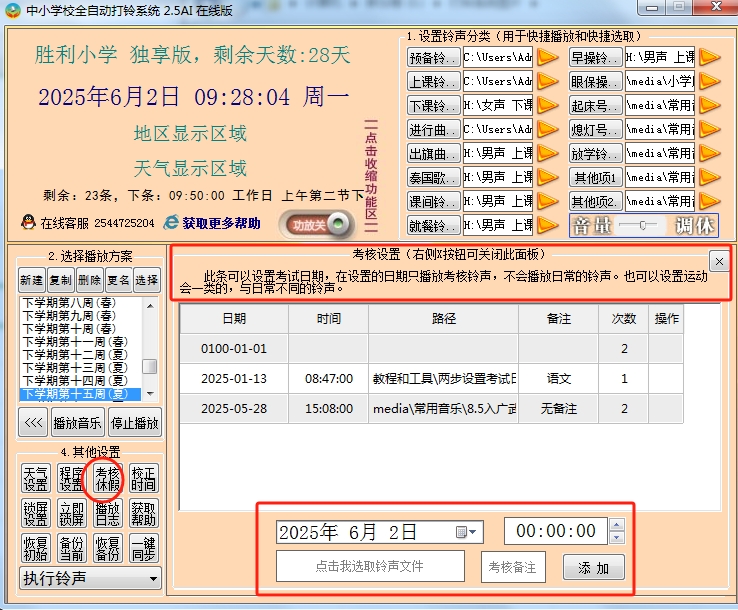Open 播放日志 playback log
738x610 pixels.
[x=107, y=513]
